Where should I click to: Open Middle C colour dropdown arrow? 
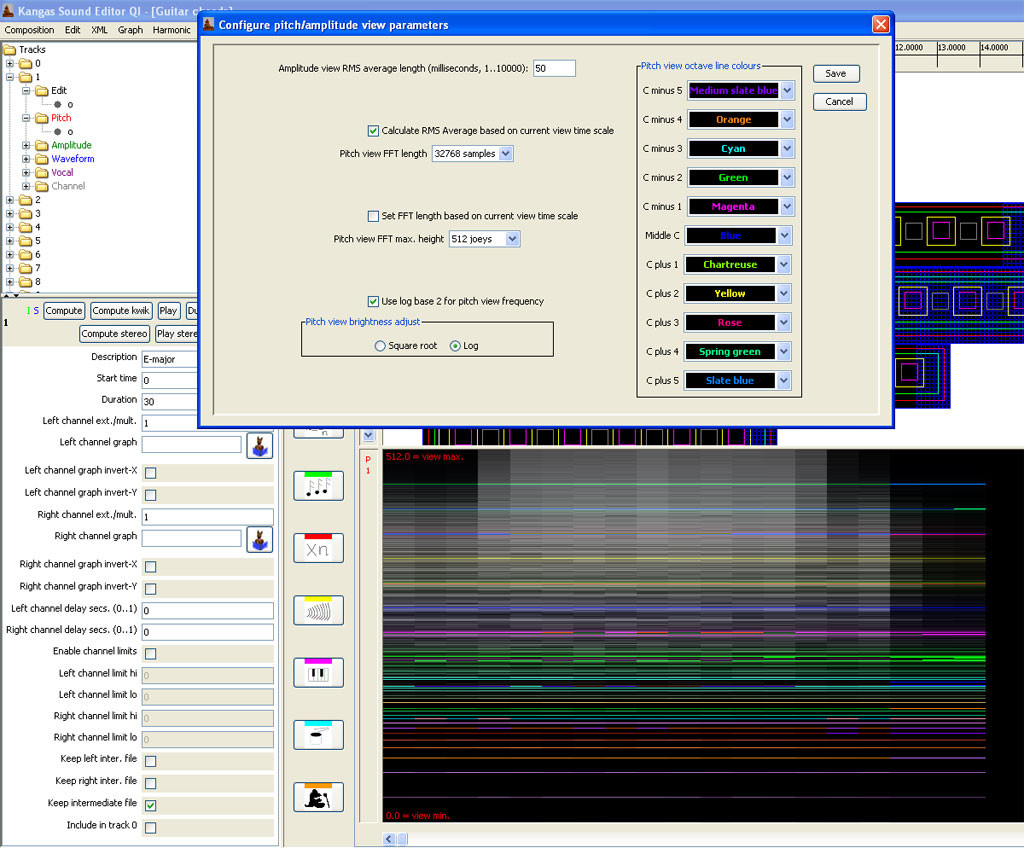[784, 235]
